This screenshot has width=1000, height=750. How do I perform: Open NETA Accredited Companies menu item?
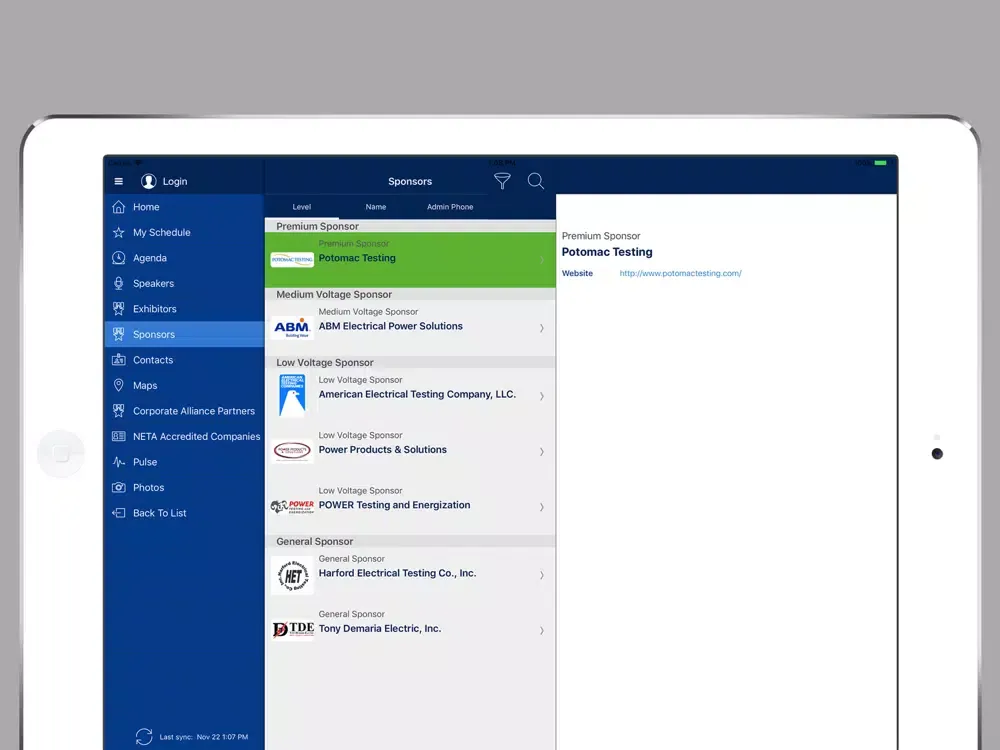click(184, 436)
